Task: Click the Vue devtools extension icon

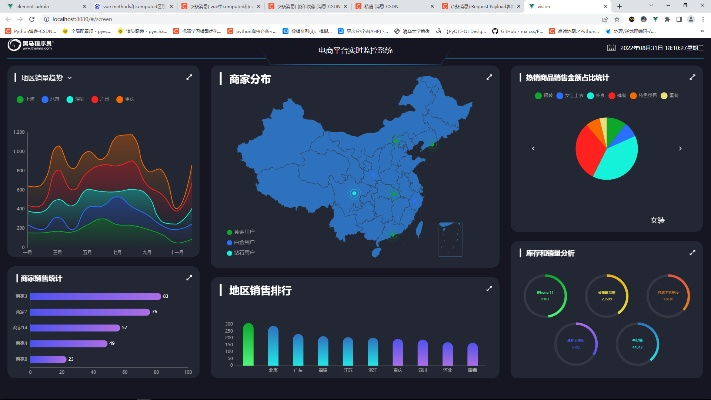Action: click(x=655, y=20)
